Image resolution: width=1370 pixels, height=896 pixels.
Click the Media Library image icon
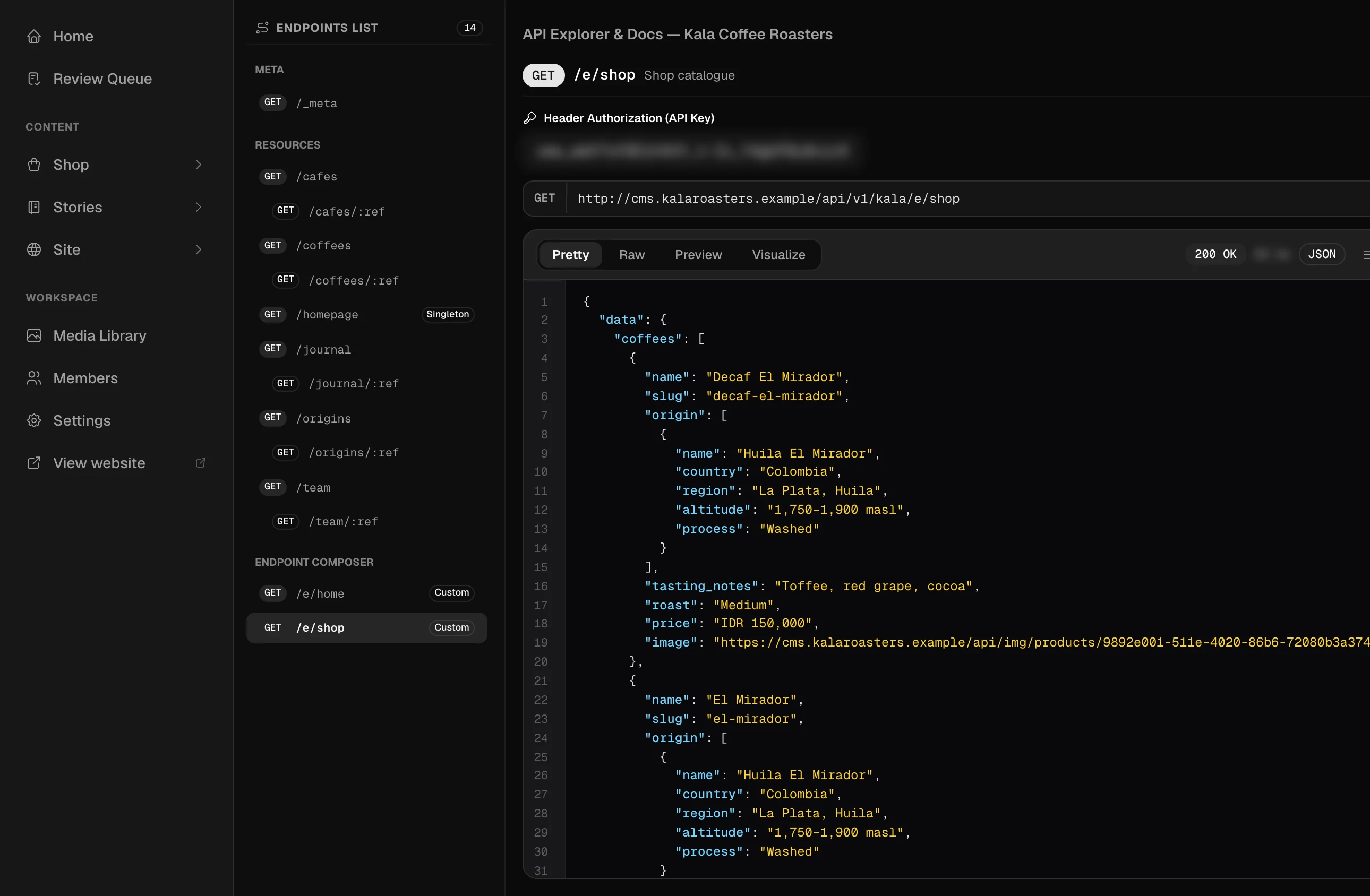coord(34,335)
